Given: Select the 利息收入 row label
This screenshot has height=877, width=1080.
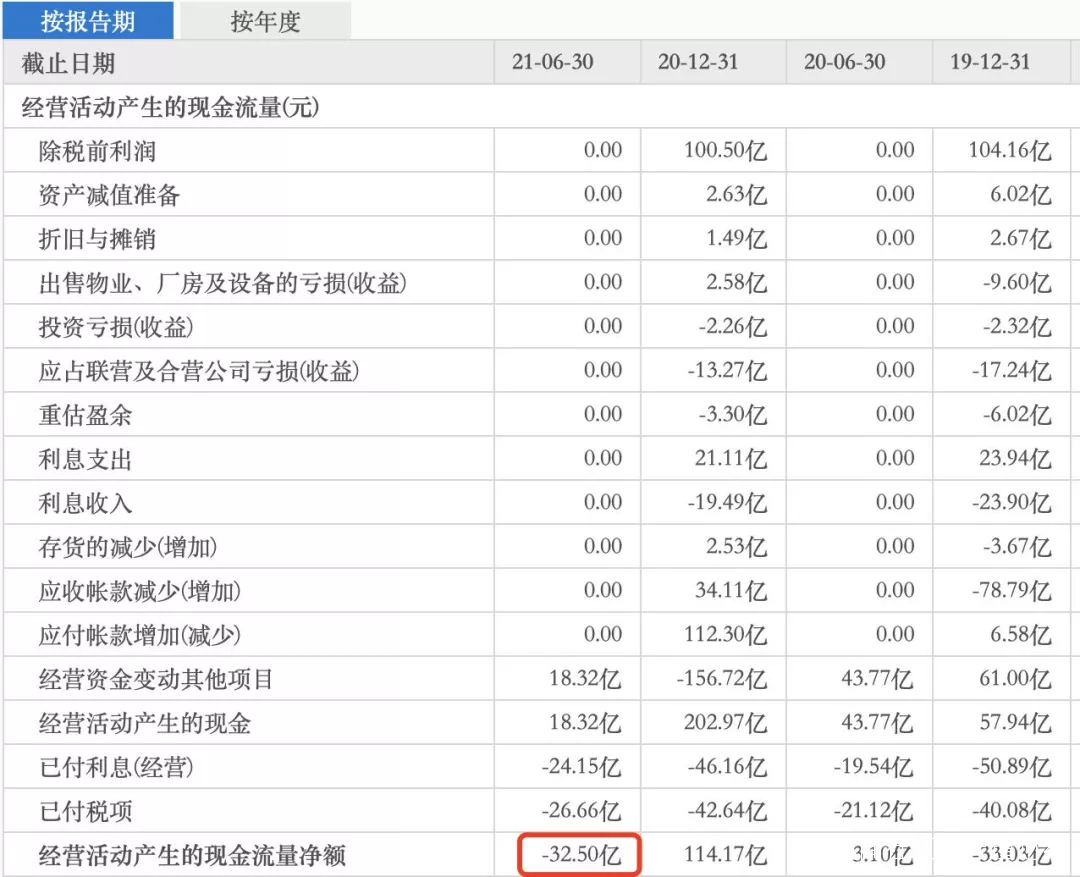Looking at the screenshot, I should [x=85, y=504].
